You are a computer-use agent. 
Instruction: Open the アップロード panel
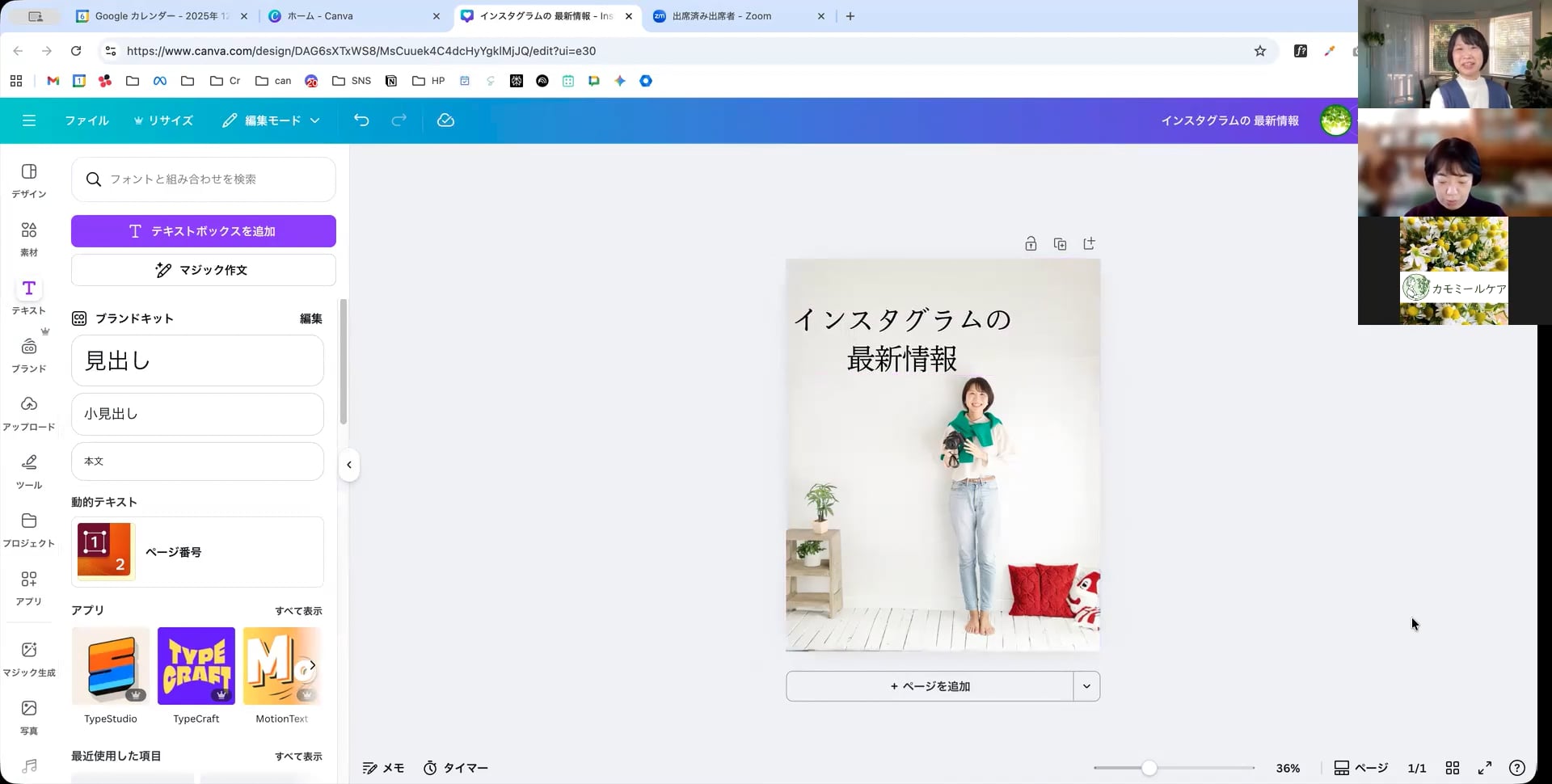29,412
